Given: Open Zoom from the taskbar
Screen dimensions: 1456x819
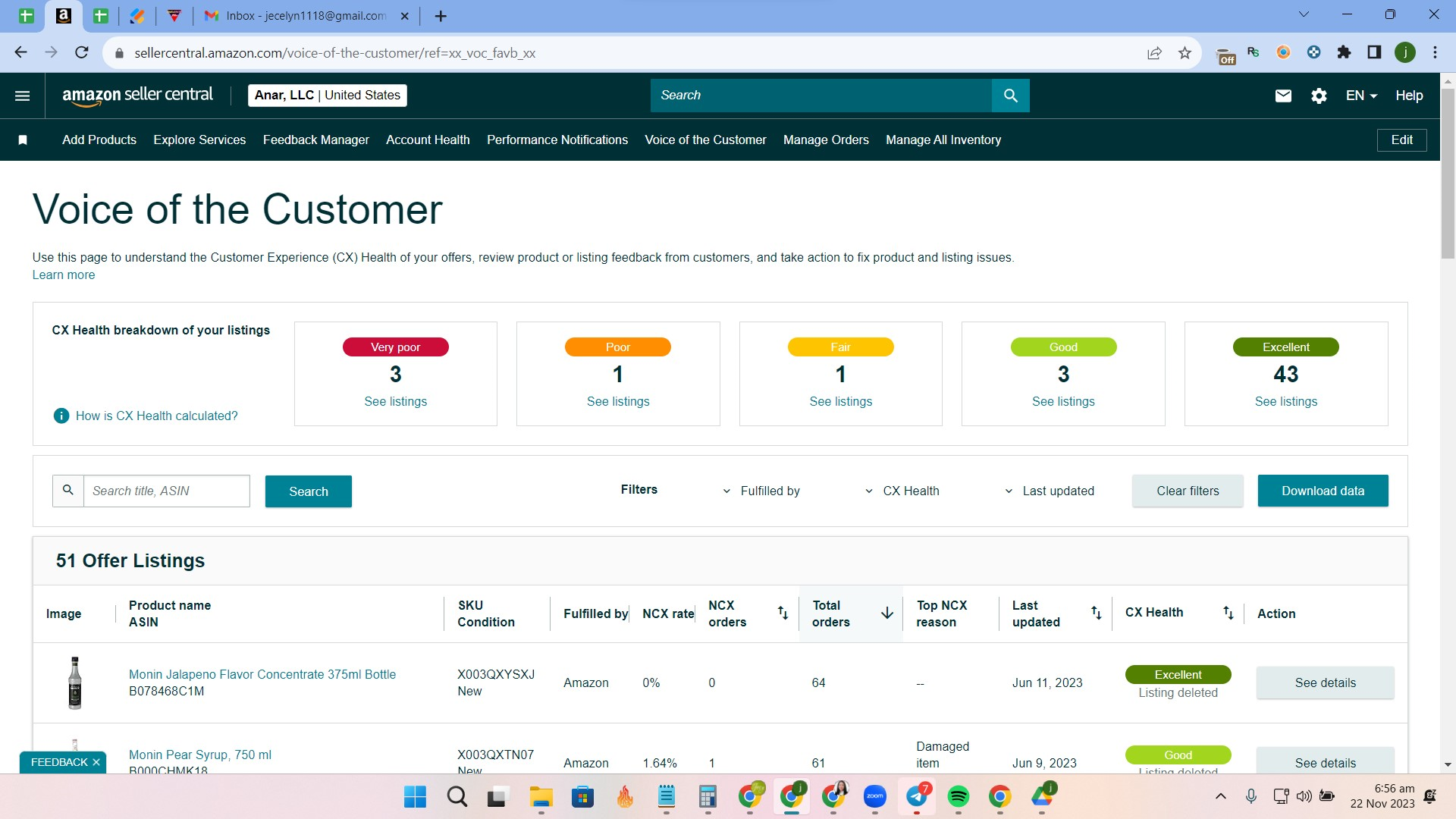Looking at the screenshot, I should pos(875,797).
